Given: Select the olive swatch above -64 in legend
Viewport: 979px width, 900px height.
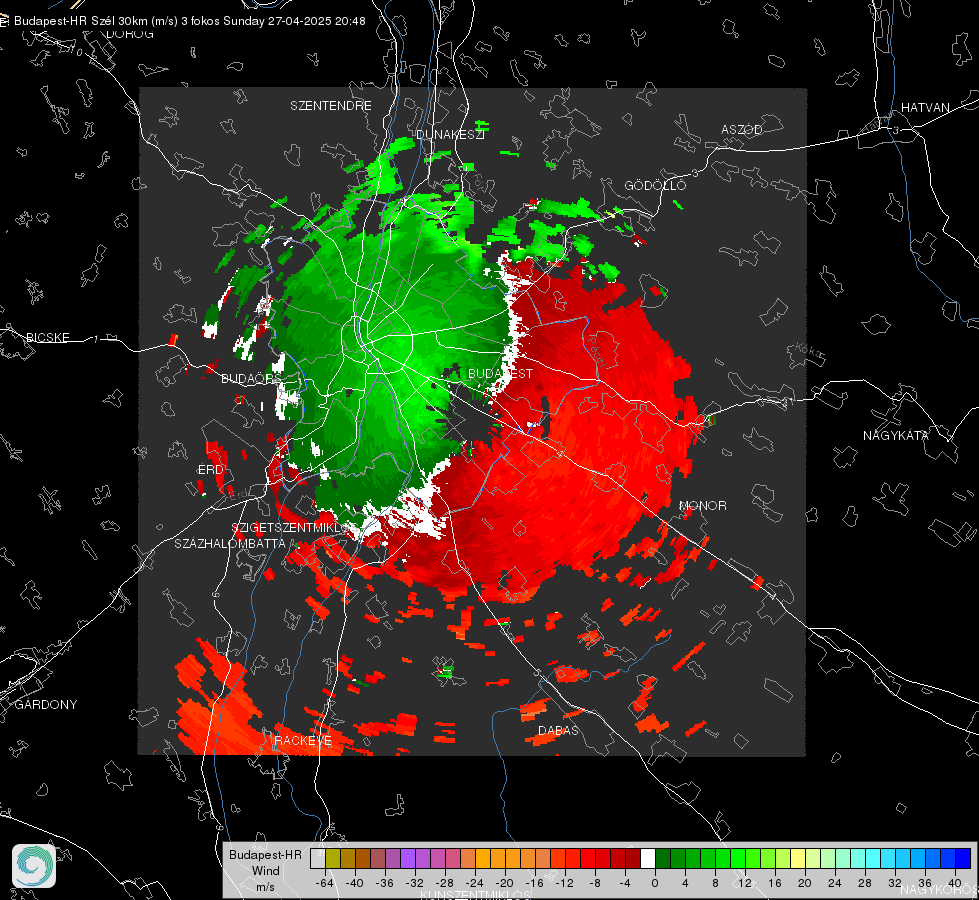Looking at the screenshot, I should (333, 859).
